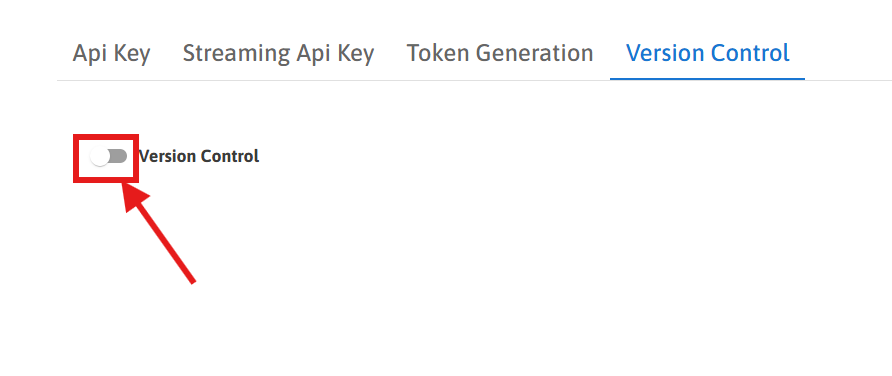The width and height of the screenshot is (892, 376).
Task: Select the Token Generation tab
Action: [500, 53]
